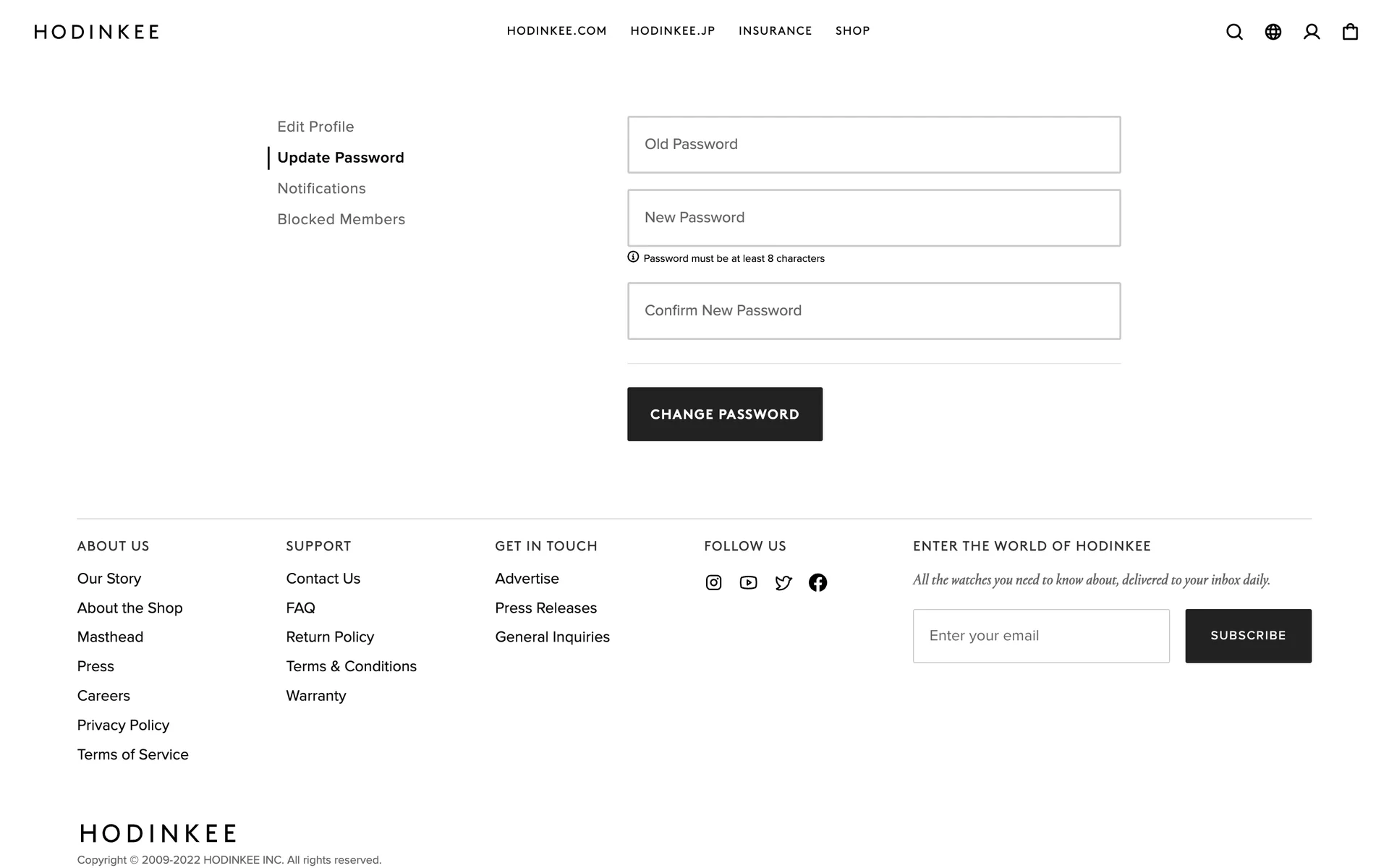Switch to the Notifications section
The height and width of the screenshot is (868, 1389).
coord(321,188)
